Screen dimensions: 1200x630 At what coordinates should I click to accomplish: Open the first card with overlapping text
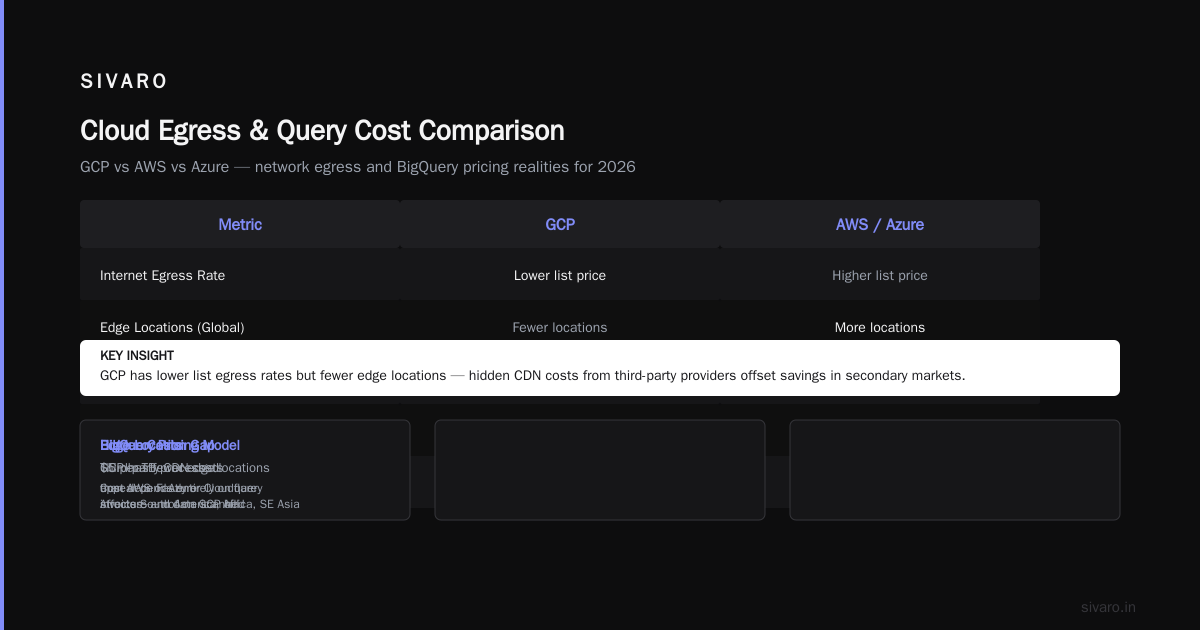coord(245,470)
